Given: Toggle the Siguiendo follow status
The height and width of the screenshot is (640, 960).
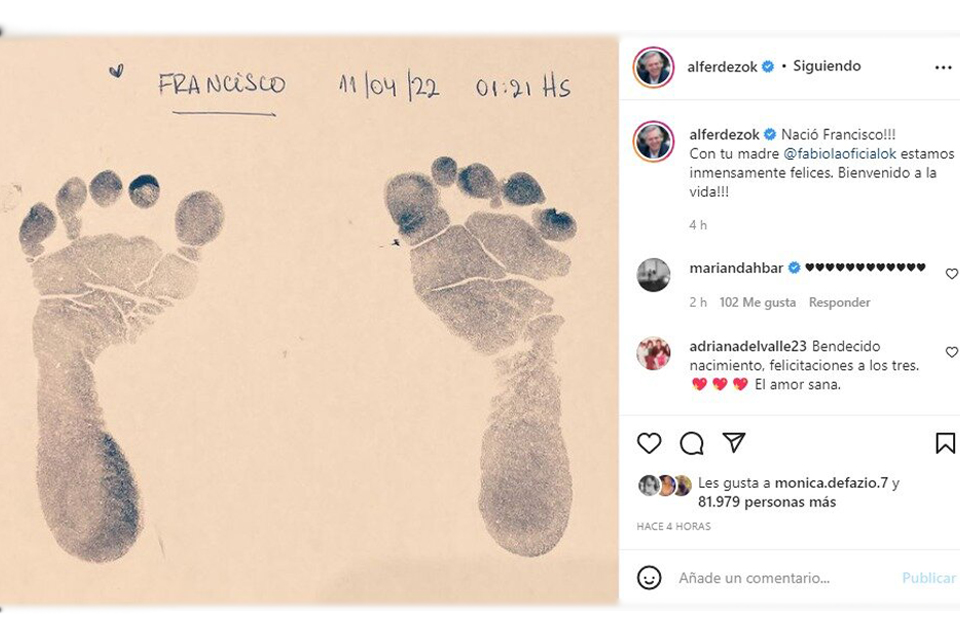Looking at the screenshot, I should click(x=827, y=66).
